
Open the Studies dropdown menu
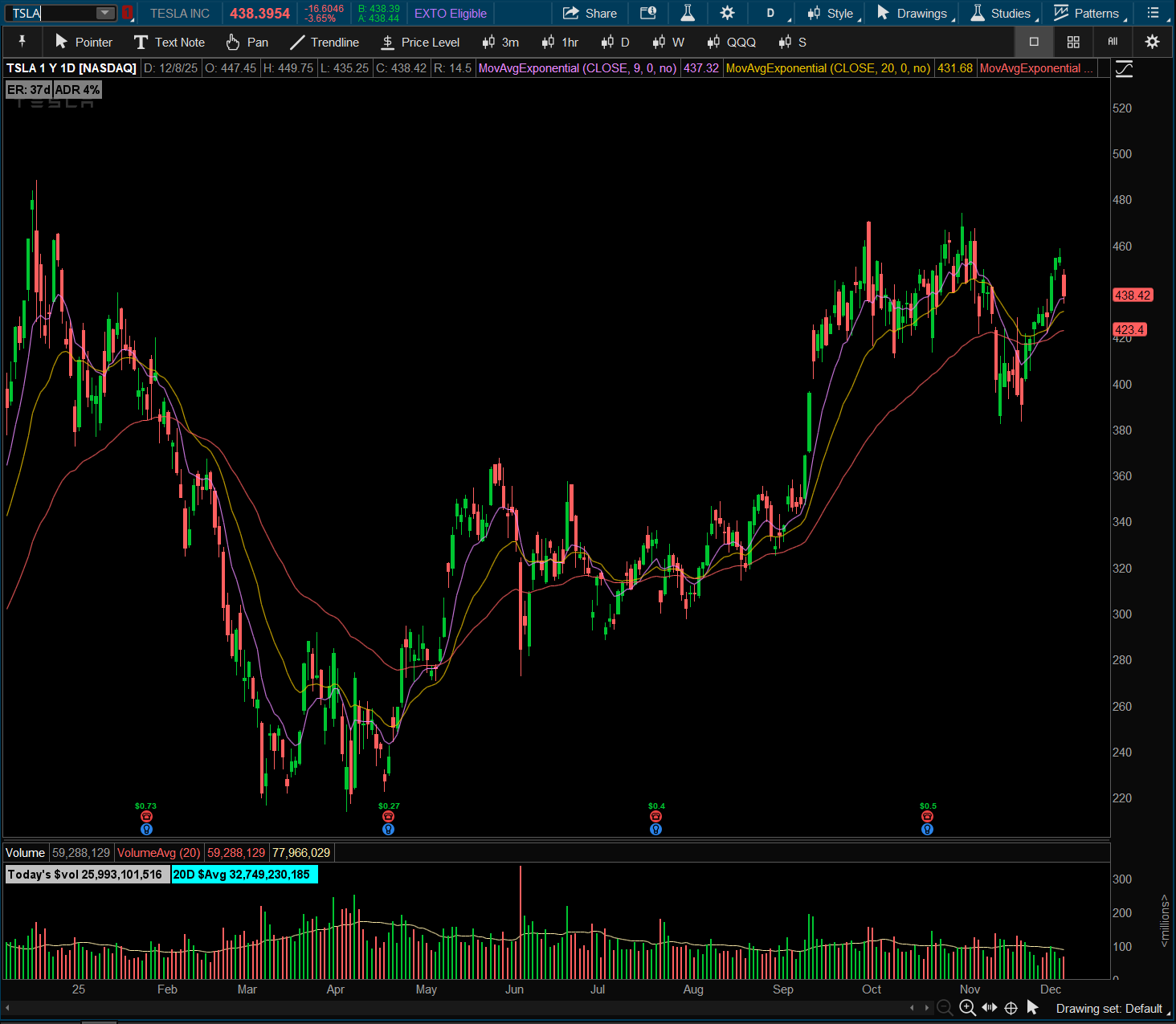(x=1004, y=13)
